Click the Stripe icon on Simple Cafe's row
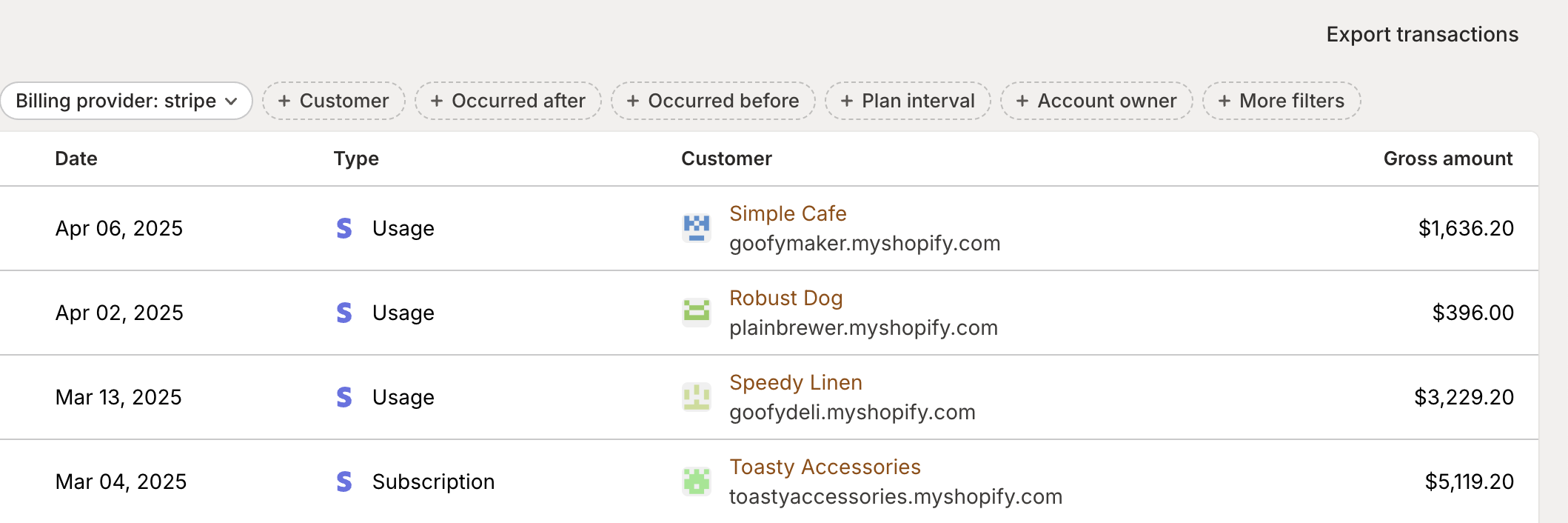The width and height of the screenshot is (1568, 523). coord(344,228)
